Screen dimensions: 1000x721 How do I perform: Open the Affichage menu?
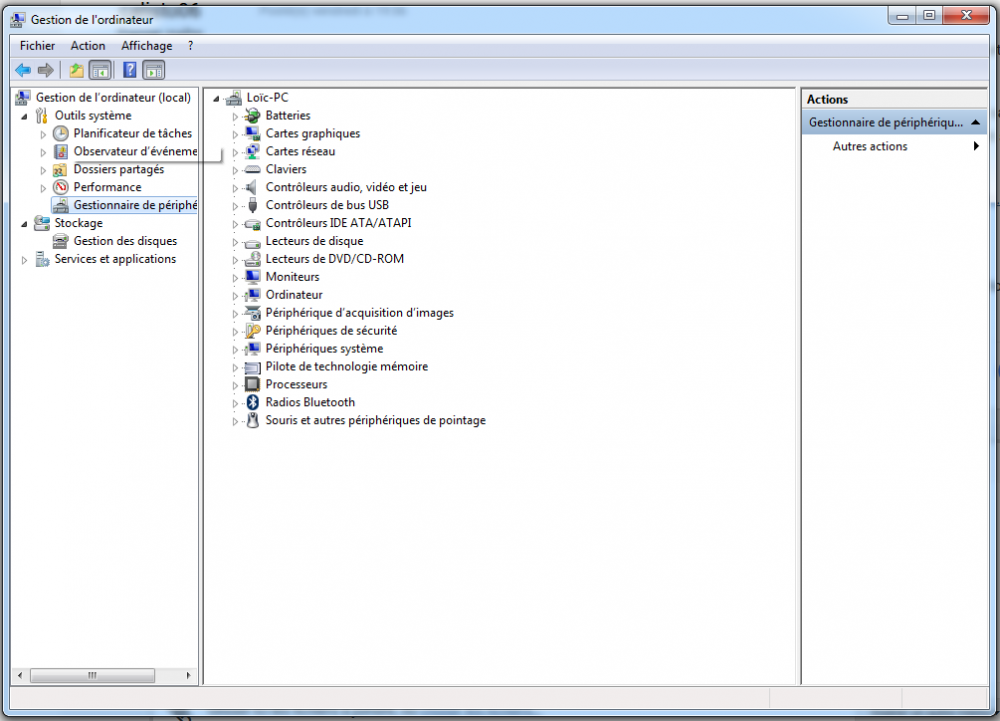coord(146,46)
